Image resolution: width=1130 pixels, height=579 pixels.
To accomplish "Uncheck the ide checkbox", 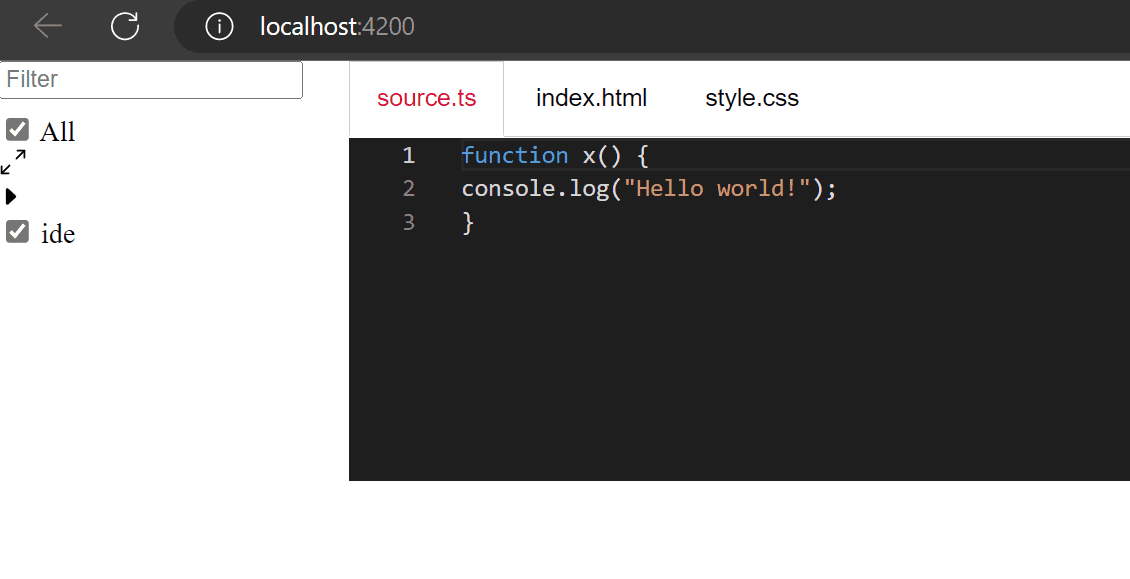I will point(16,231).
